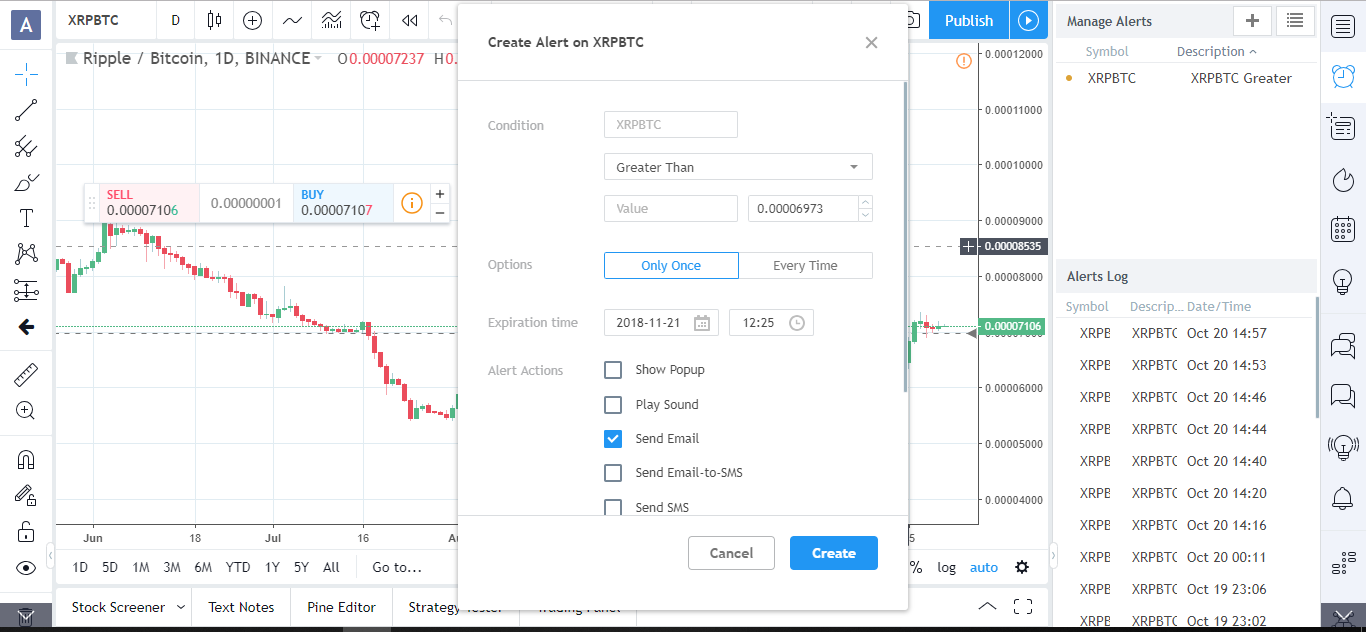The width and height of the screenshot is (1366, 632).
Task: Select the Measure ruler tool
Action: pyautogui.click(x=26, y=374)
